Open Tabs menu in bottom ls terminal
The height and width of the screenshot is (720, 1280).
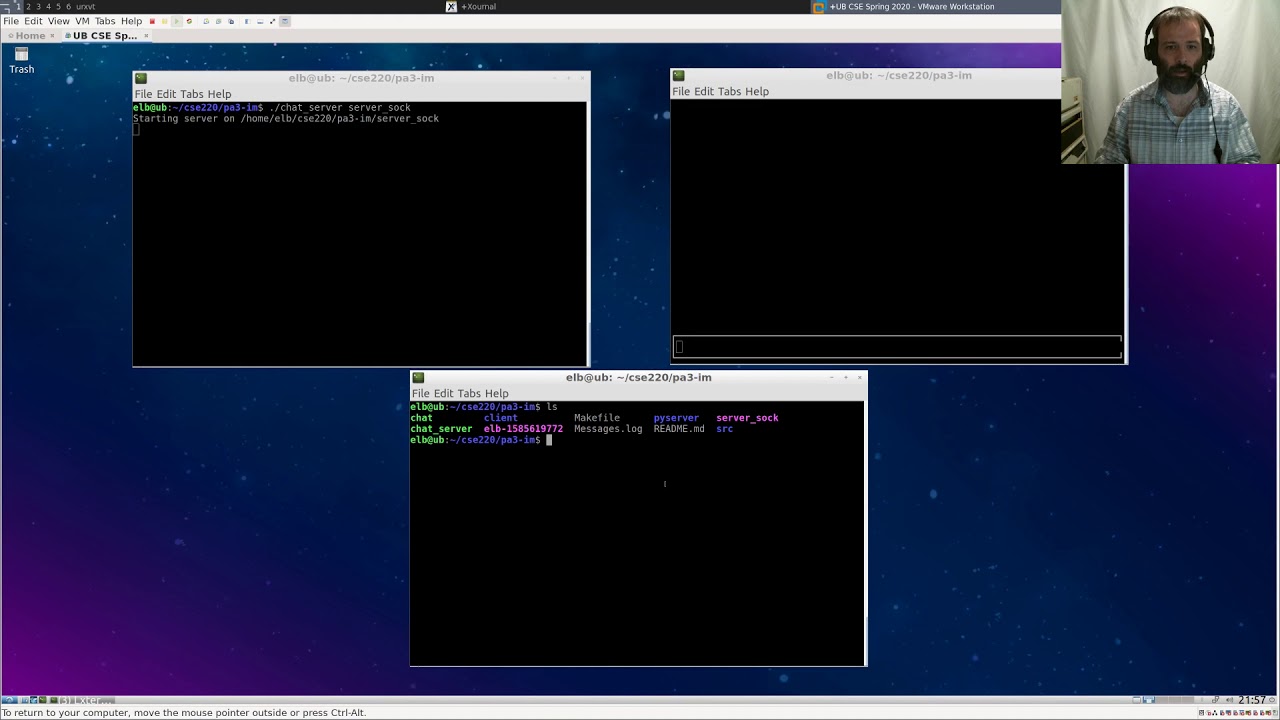469,393
